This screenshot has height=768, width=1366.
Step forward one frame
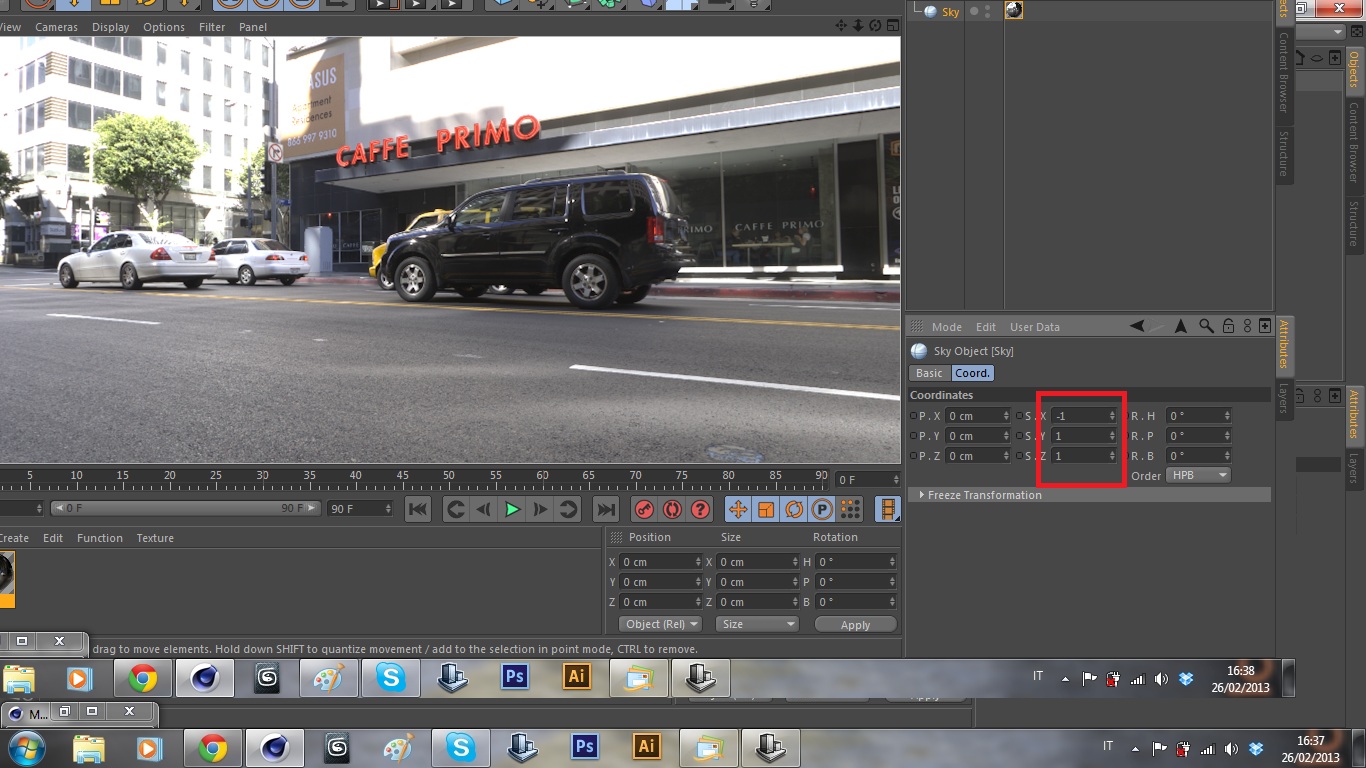pyautogui.click(x=540, y=509)
